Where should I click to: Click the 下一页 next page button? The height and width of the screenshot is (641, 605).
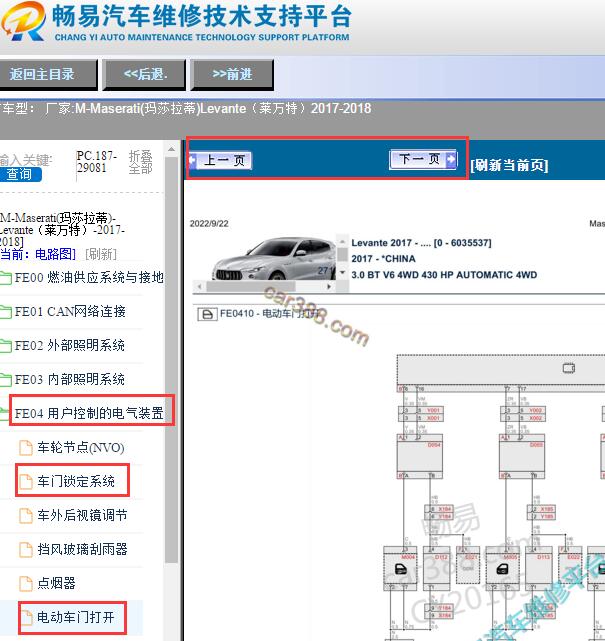point(423,159)
